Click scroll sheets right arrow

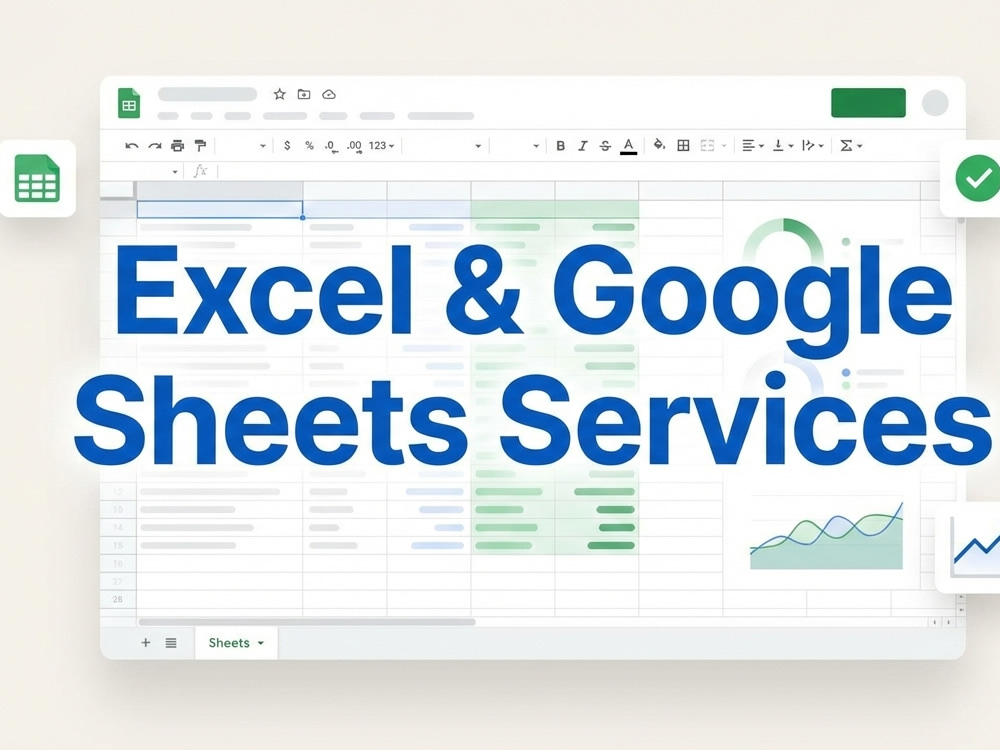point(948,622)
